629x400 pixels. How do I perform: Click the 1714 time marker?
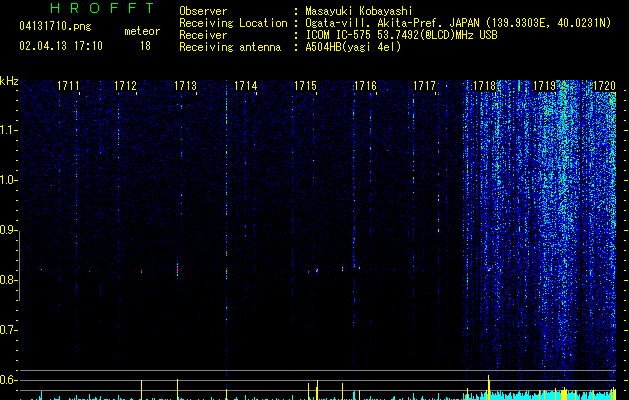[x=246, y=86]
